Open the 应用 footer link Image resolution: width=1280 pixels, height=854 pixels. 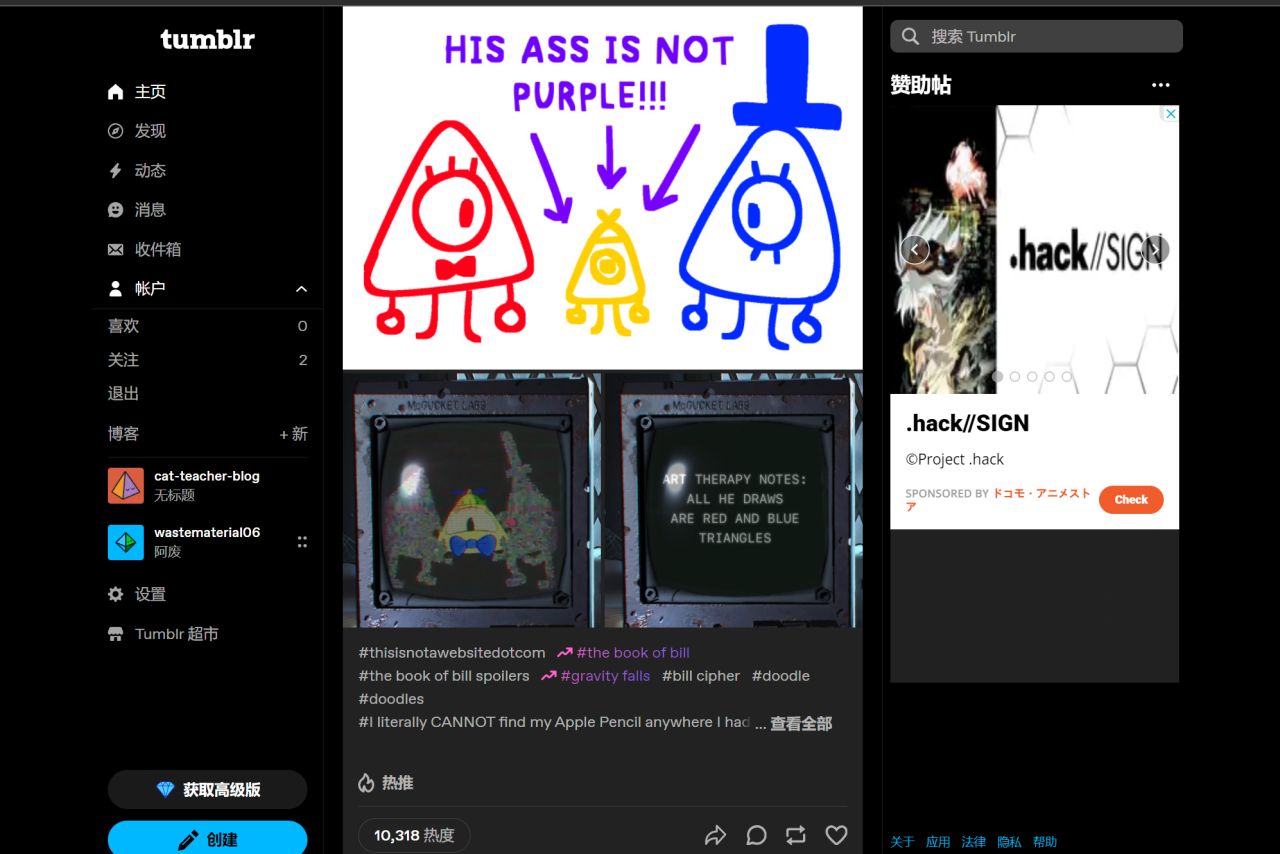pyautogui.click(x=938, y=842)
